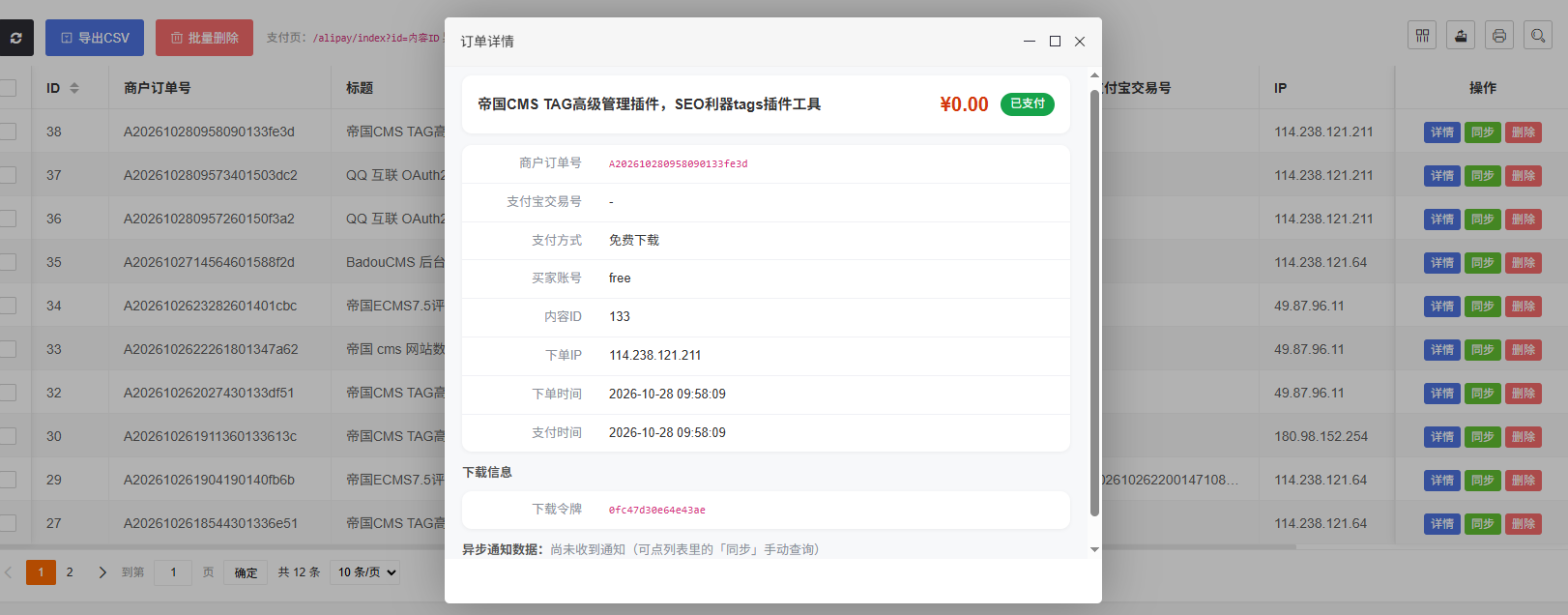Image resolution: width=1568 pixels, height=615 pixels.
Task: Open the search icon in the toolbar
Action: point(1538,36)
